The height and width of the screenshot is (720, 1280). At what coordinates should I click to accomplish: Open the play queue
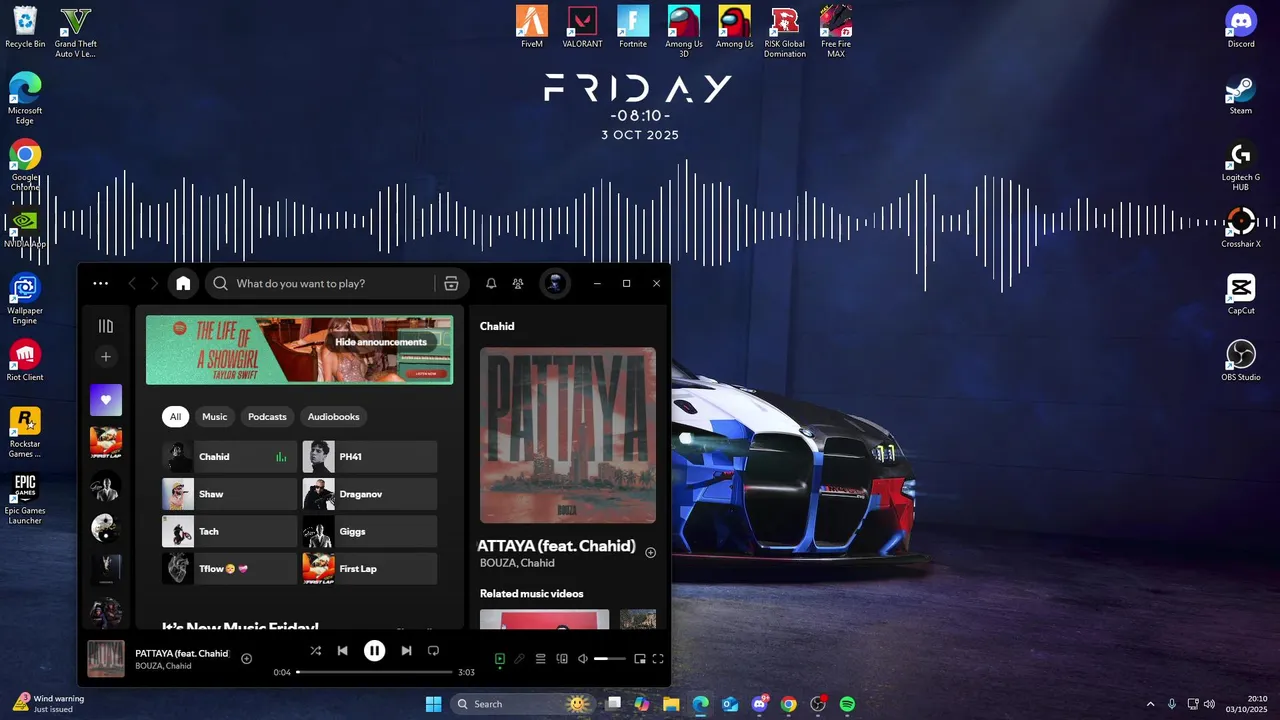tap(540, 659)
